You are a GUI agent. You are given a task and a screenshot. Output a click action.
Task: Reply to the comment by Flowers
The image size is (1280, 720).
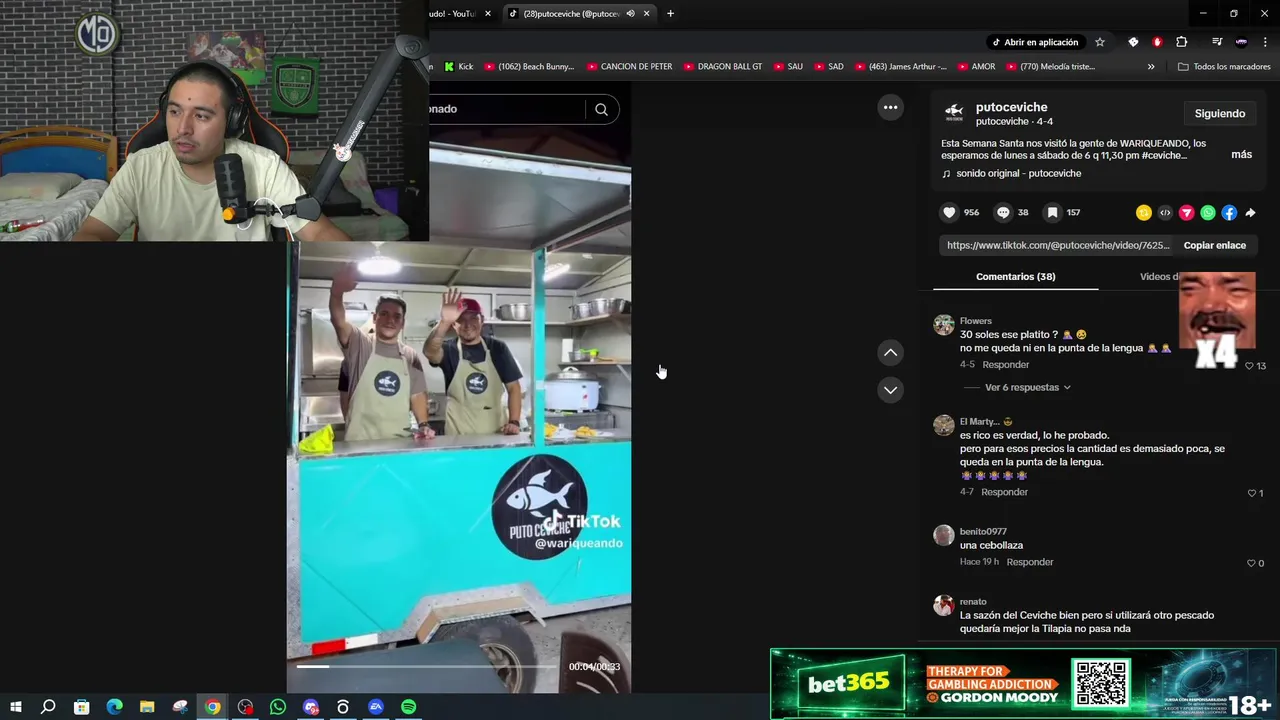pyautogui.click(x=1005, y=365)
